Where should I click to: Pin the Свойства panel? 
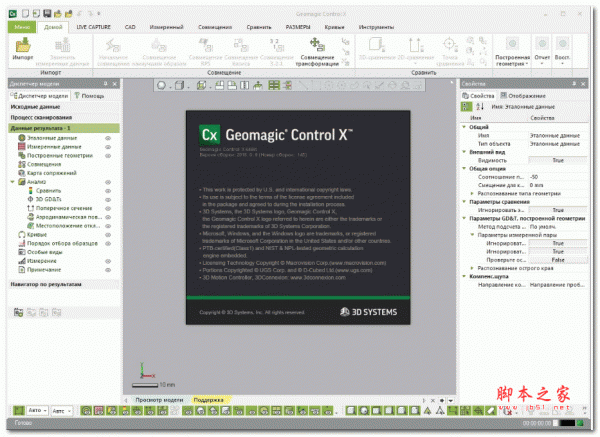point(574,84)
